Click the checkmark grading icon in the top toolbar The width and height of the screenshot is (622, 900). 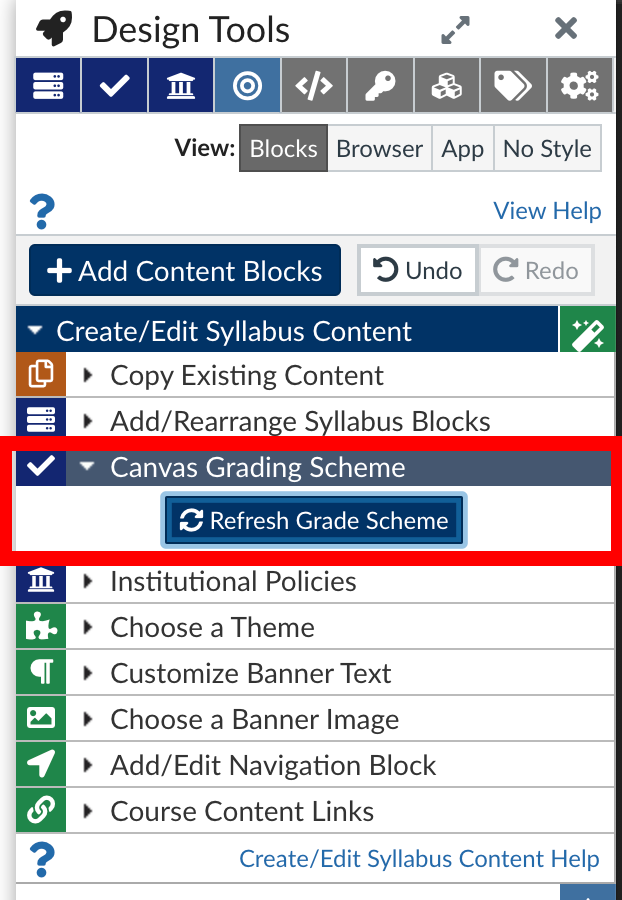click(x=113, y=85)
